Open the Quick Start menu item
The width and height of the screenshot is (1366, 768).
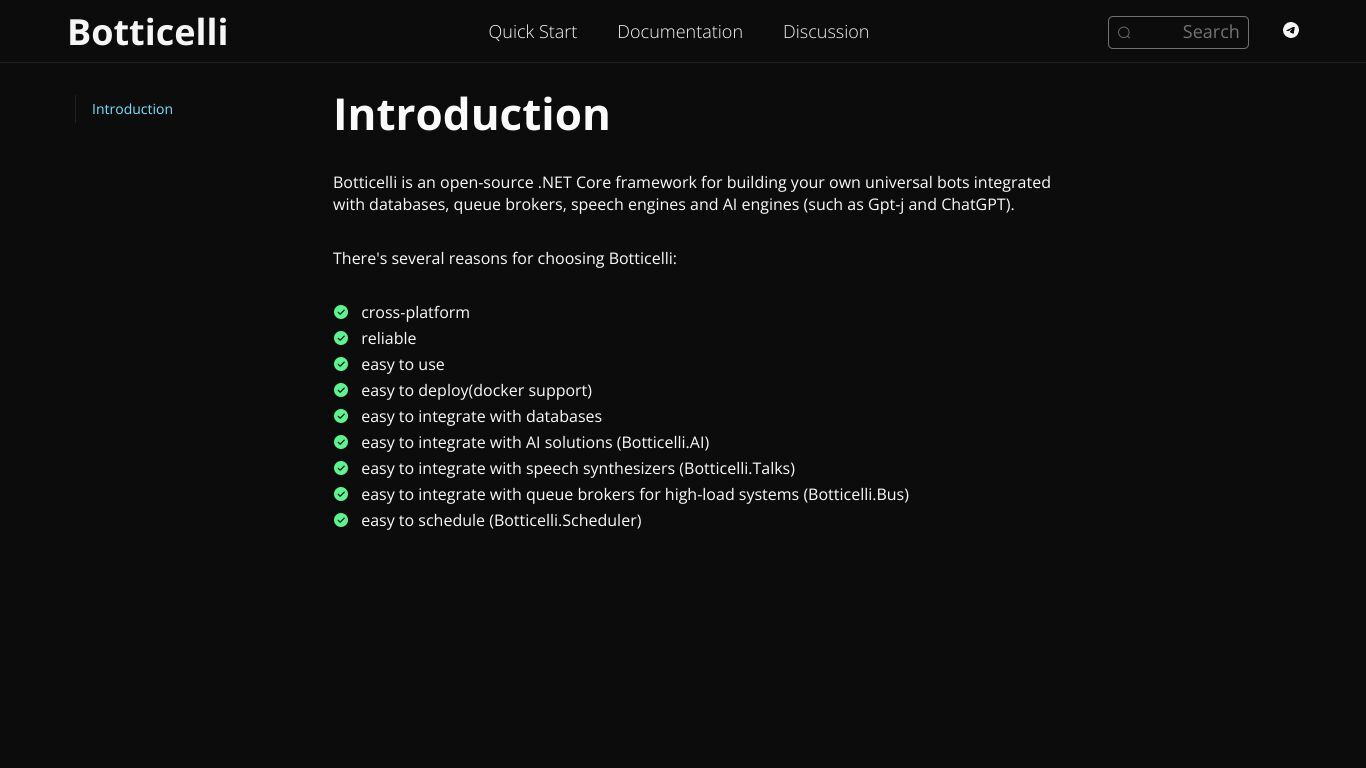(533, 32)
